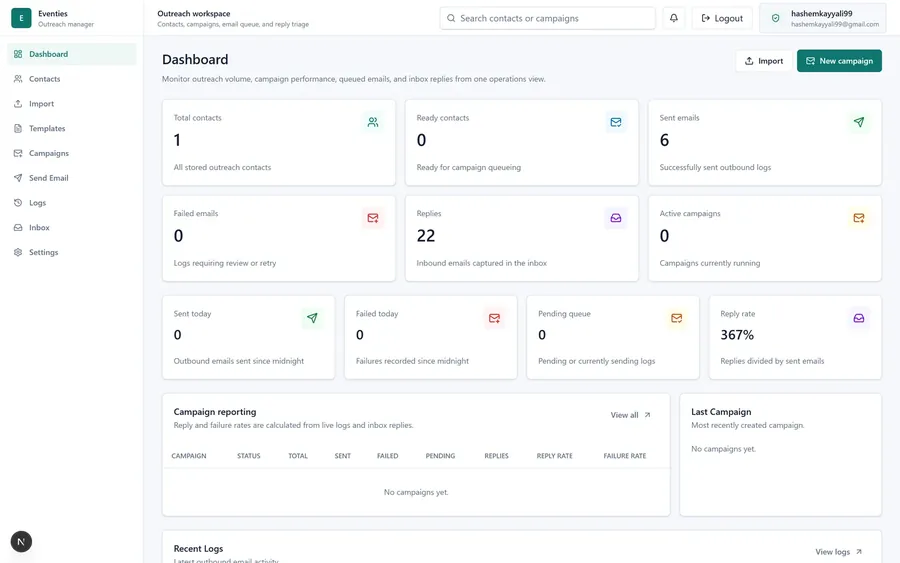Log out using the Logout button

722,18
